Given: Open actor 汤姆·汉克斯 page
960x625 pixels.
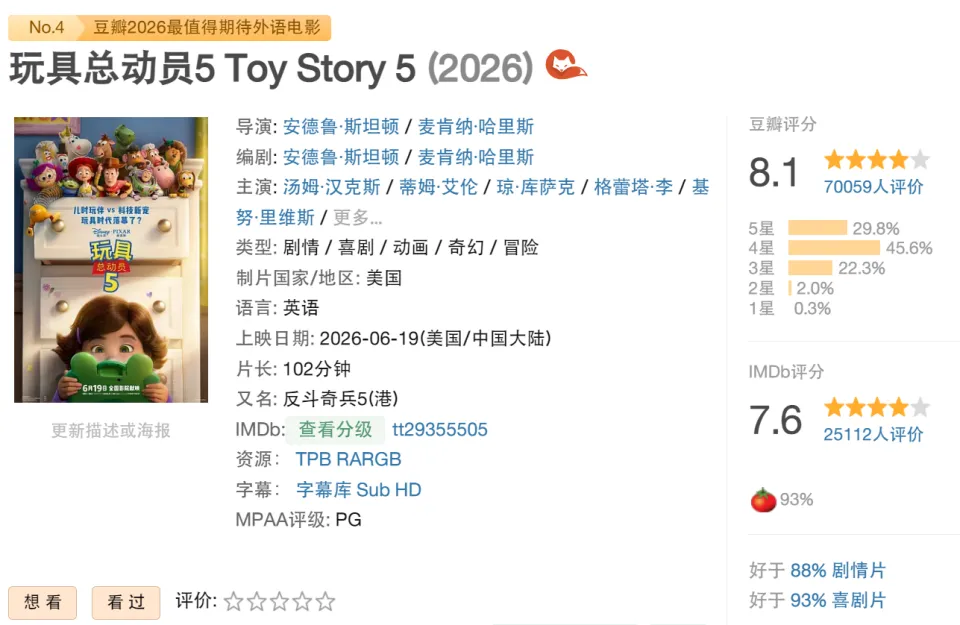Looking at the screenshot, I should pos(331,187).
